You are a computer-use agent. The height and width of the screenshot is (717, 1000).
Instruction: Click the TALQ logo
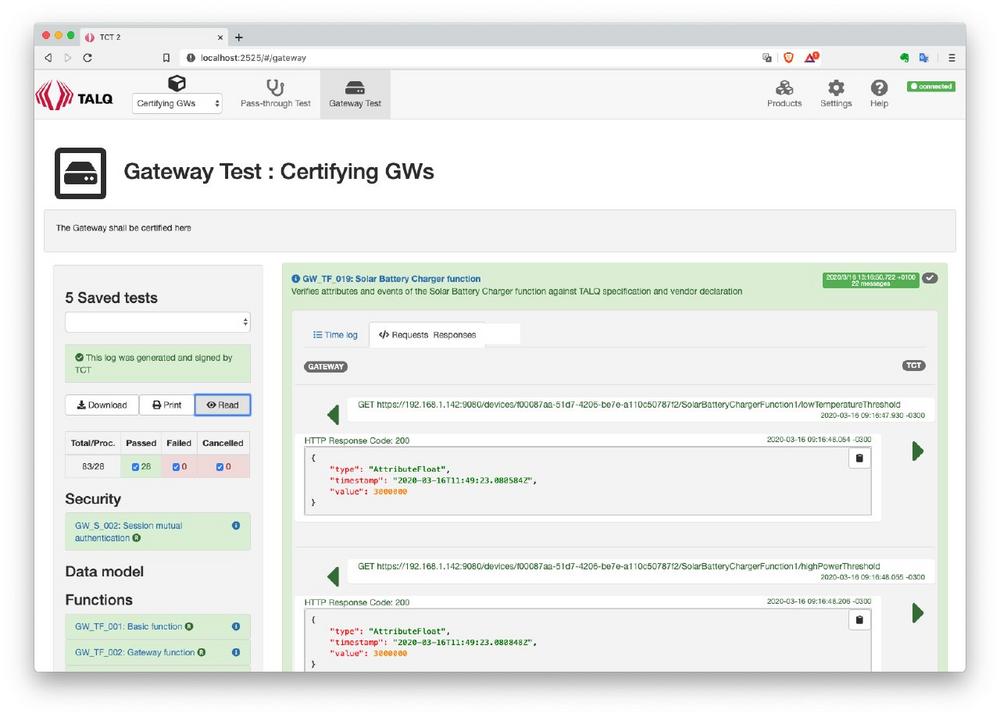(x=74, y=95)
